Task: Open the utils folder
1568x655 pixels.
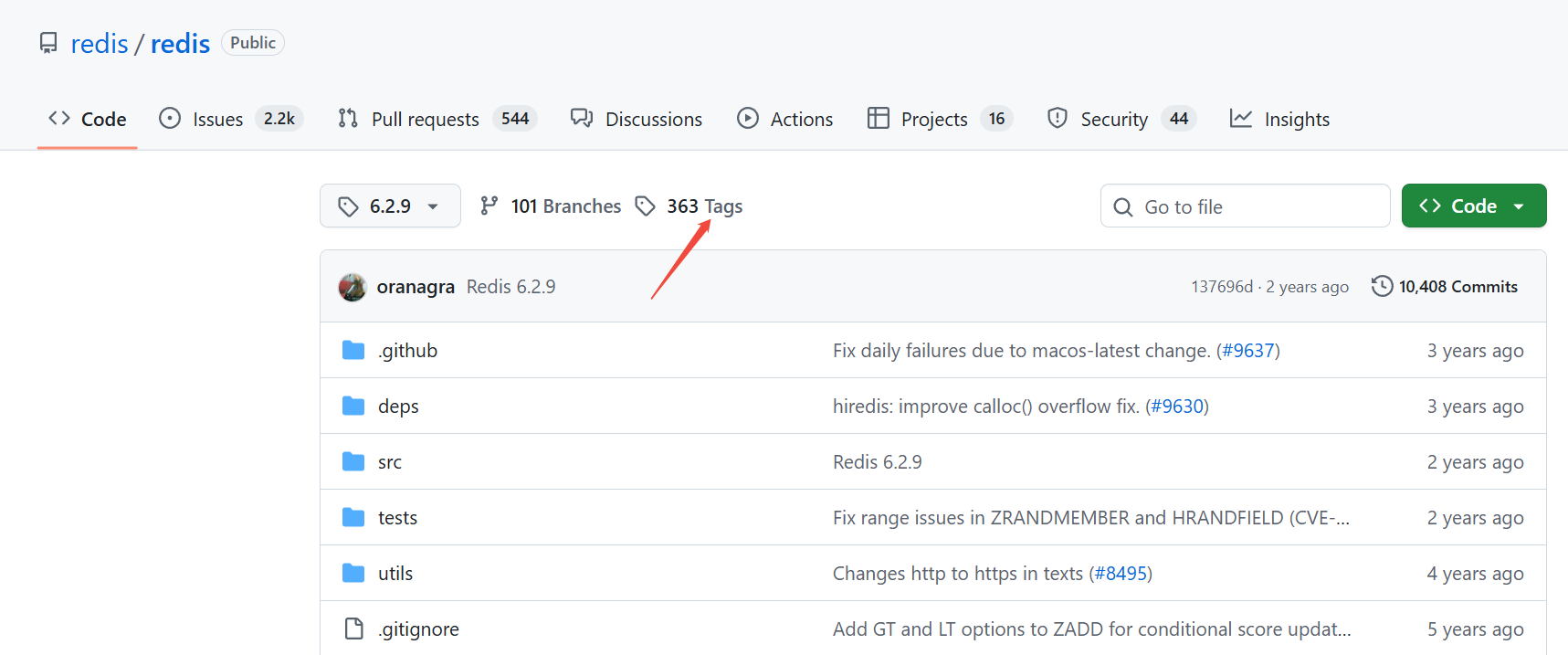Action: click(395, 574)
